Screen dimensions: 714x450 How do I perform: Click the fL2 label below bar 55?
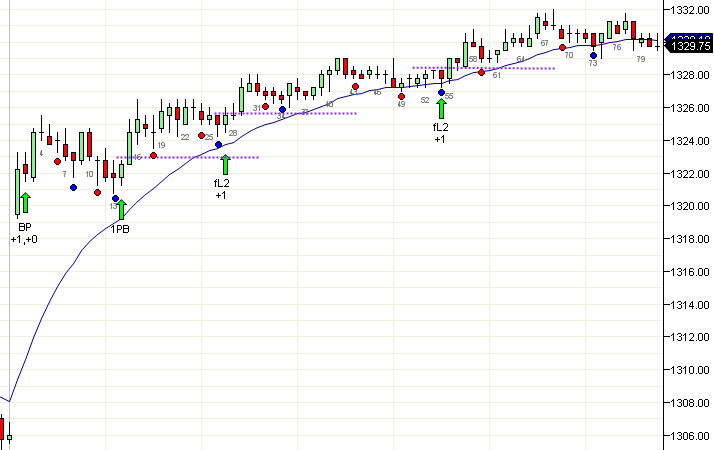click(440, 127)
